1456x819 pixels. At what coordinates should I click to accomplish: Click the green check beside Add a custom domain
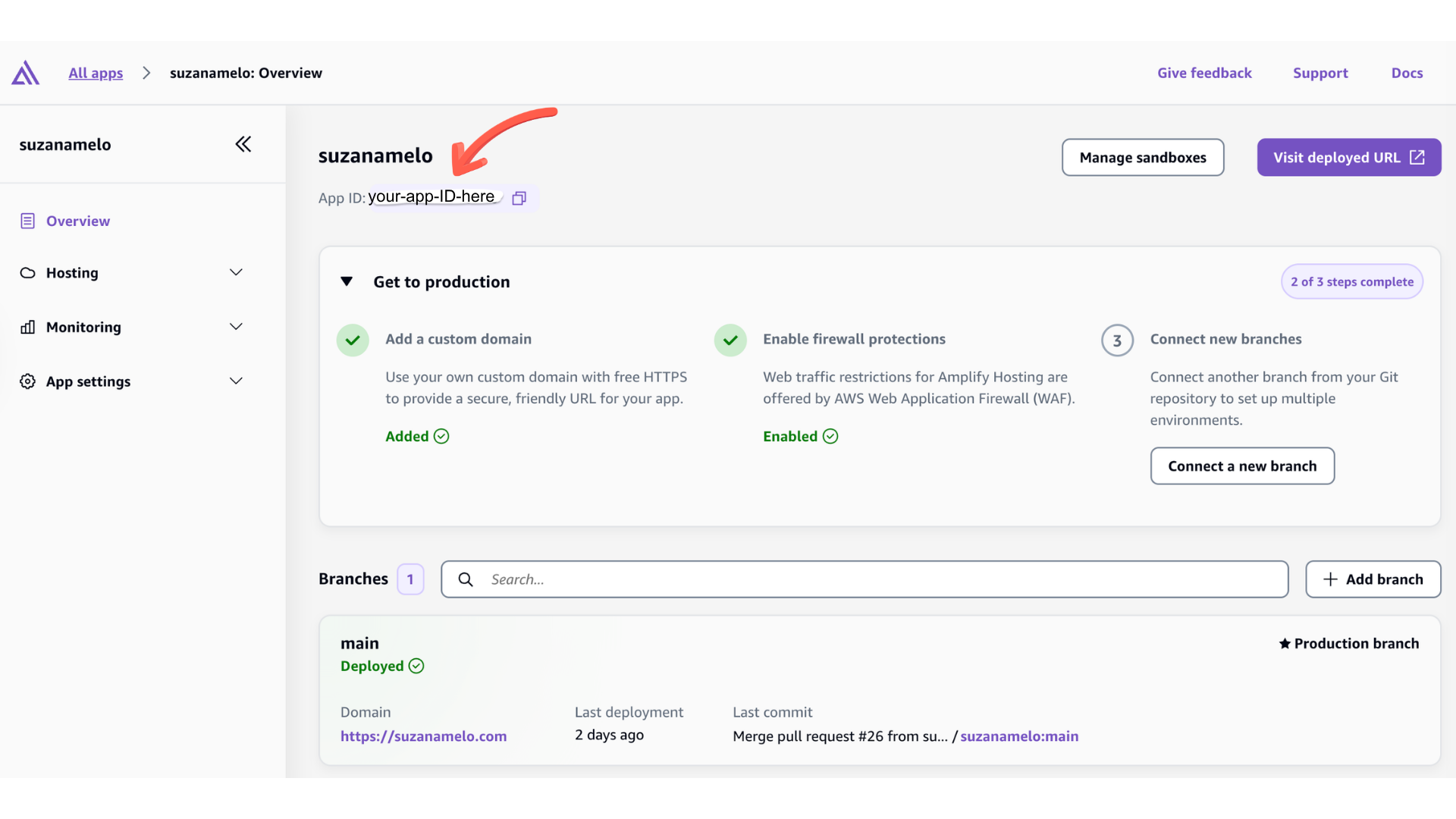[353, 340]
